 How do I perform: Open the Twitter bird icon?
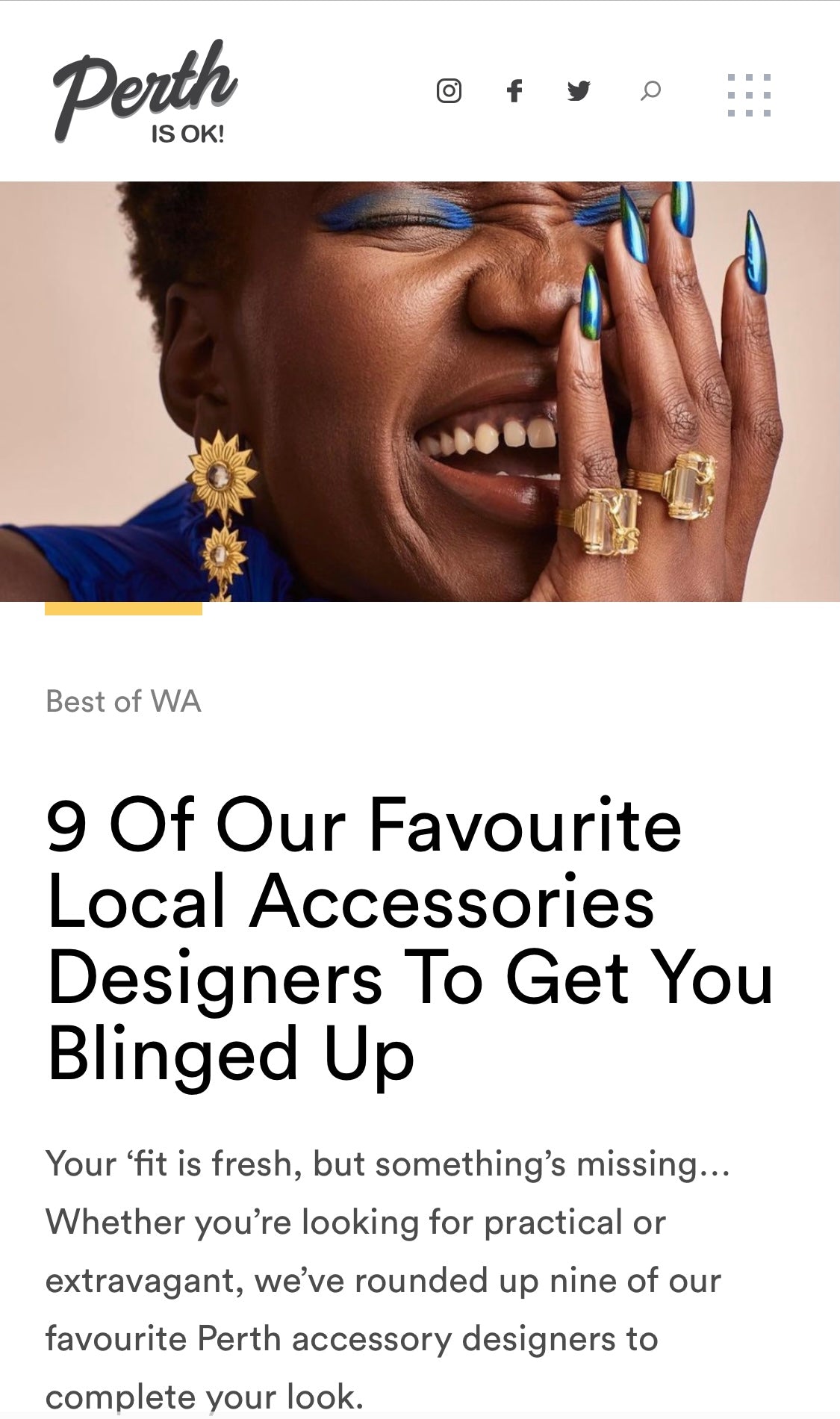(x=579, y=91)
